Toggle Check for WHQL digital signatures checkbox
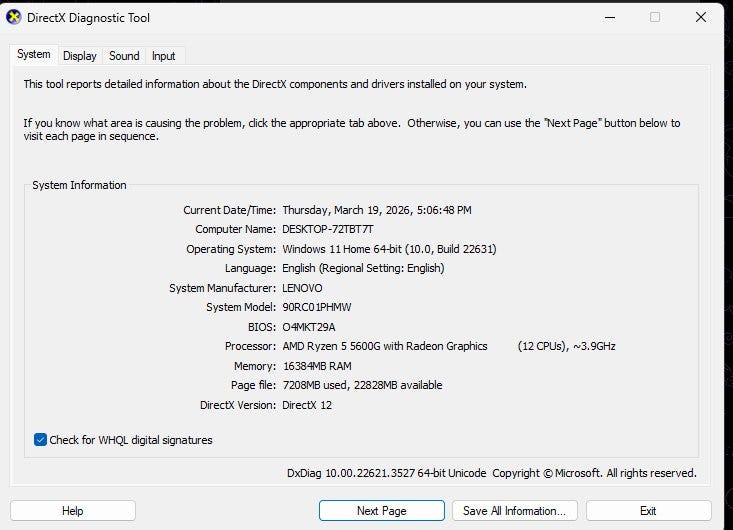 point(40,440)
